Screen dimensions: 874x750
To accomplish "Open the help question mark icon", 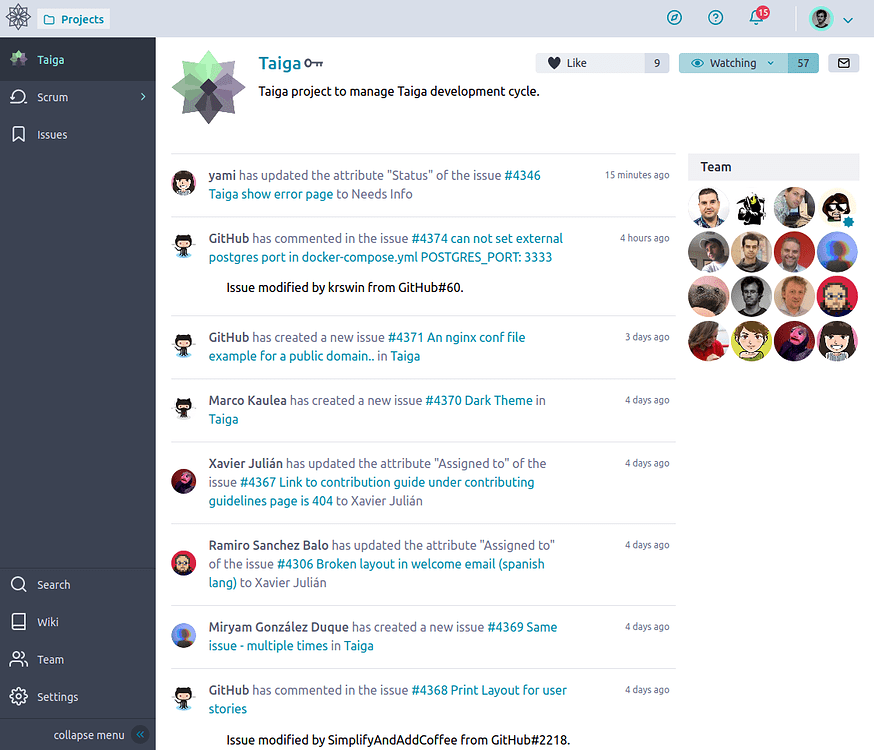I will [715, 17].
